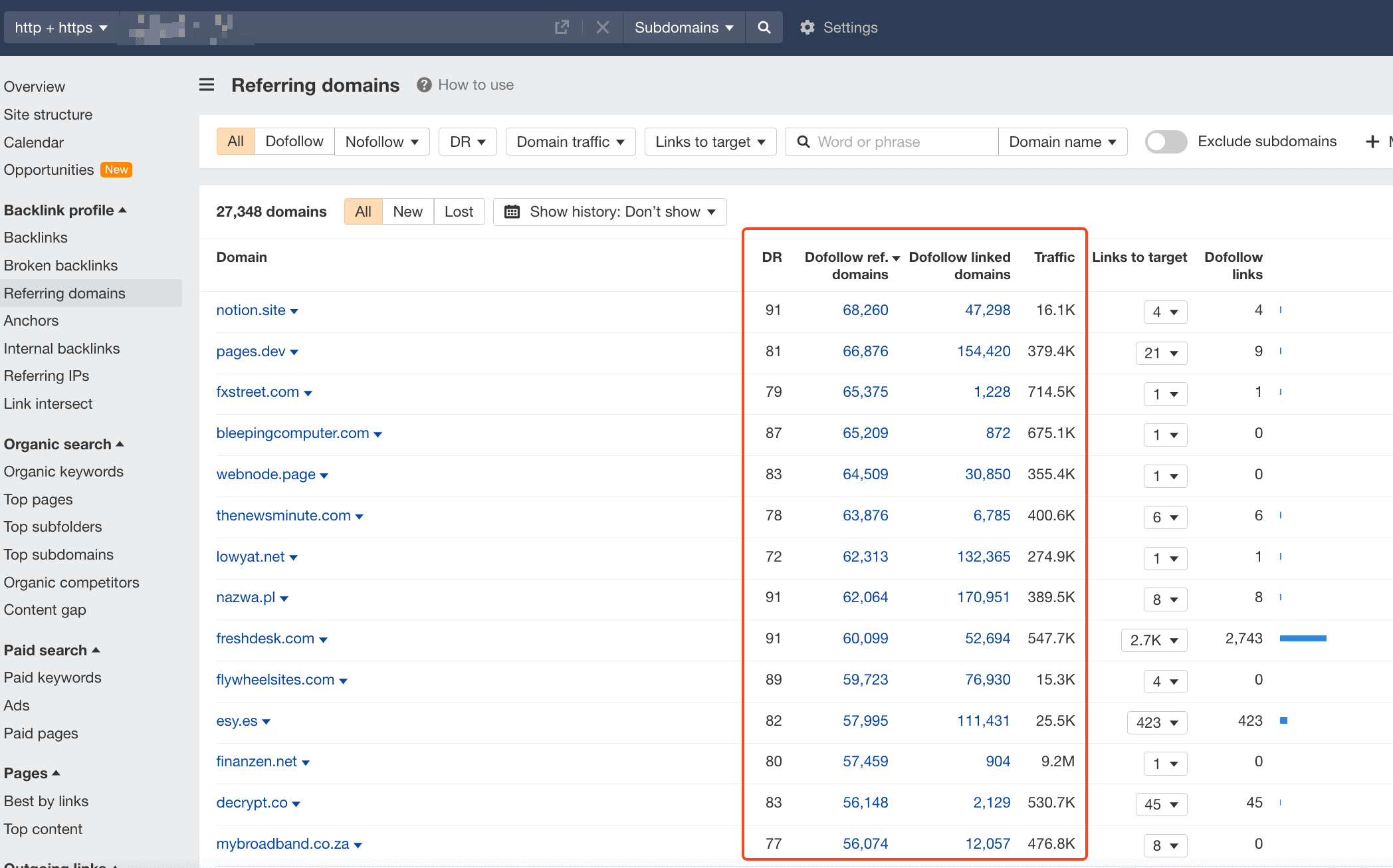Toggle Exclude subdomains switch
1393x868 pixels.
(x=1166, y=142)
